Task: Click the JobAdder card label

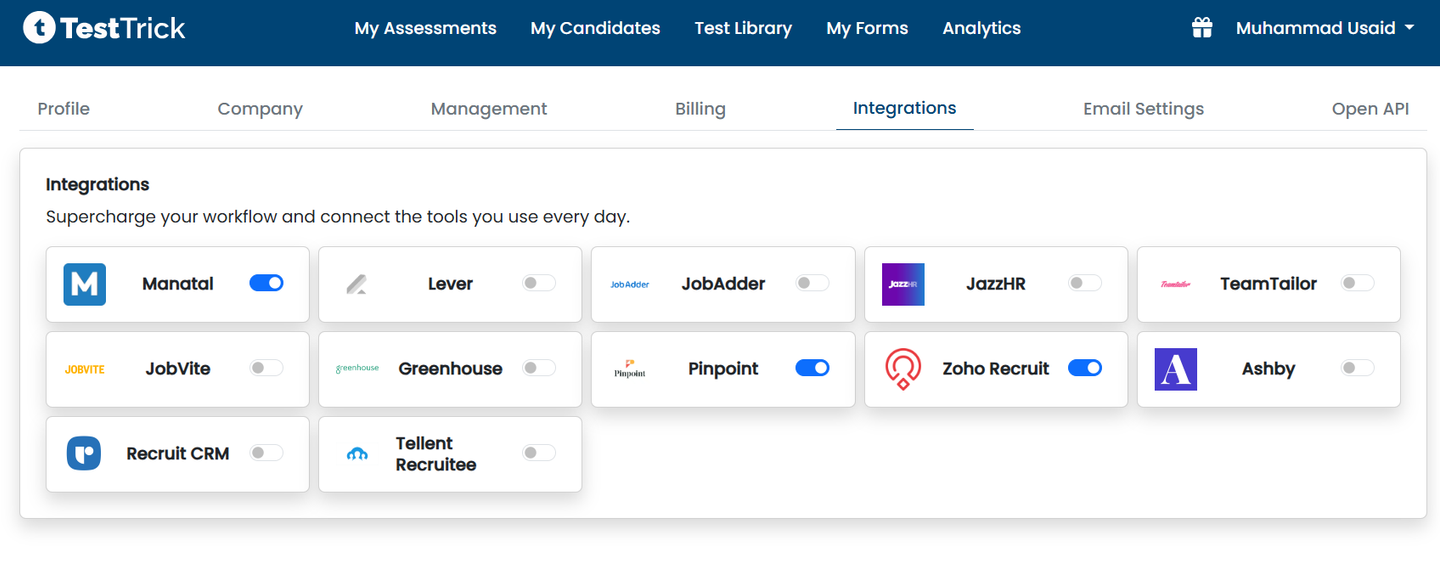Action: click(723, 284)
